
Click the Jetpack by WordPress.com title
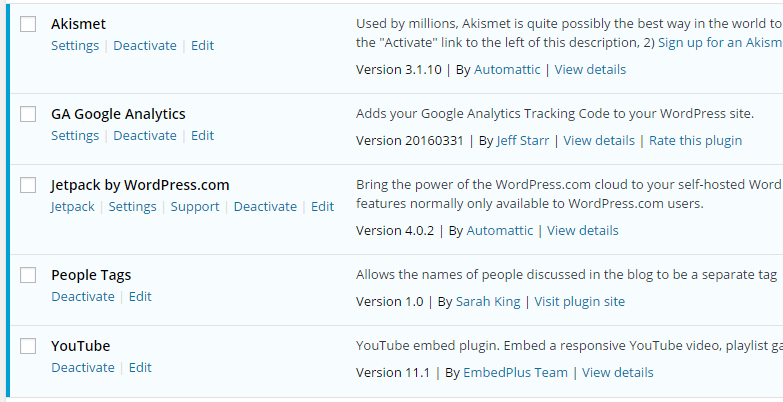(140, 185)
